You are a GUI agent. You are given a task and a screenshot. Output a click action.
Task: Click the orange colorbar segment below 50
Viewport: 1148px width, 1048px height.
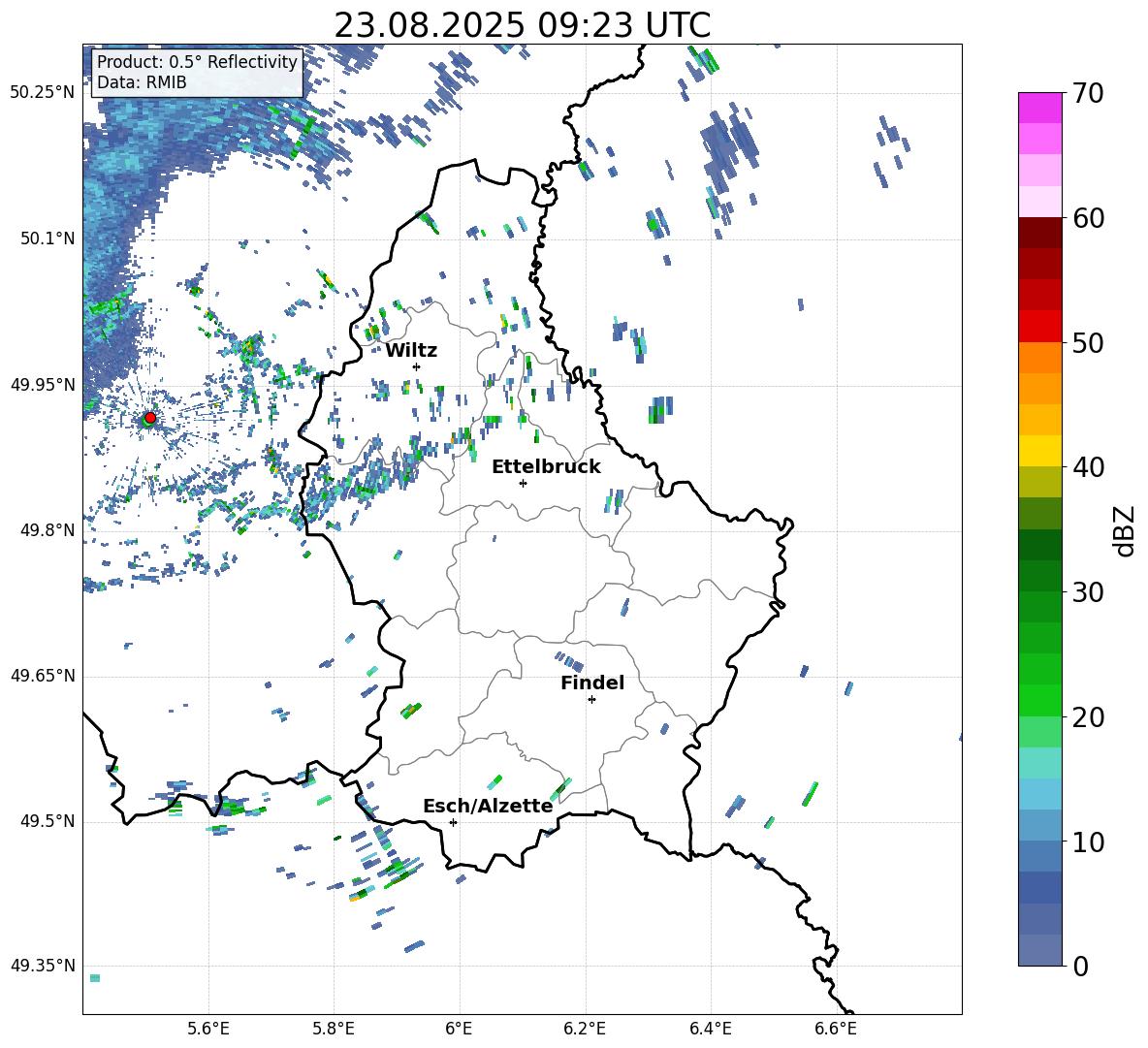coord(1039,358)
